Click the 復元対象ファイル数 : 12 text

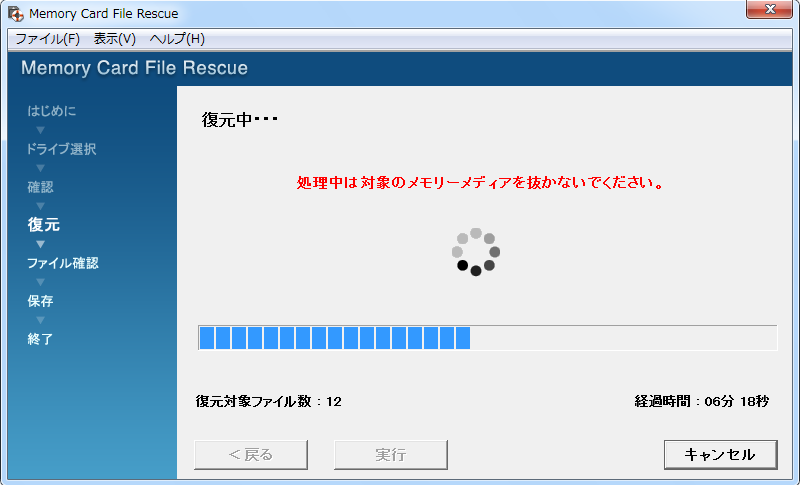[268, 401]
